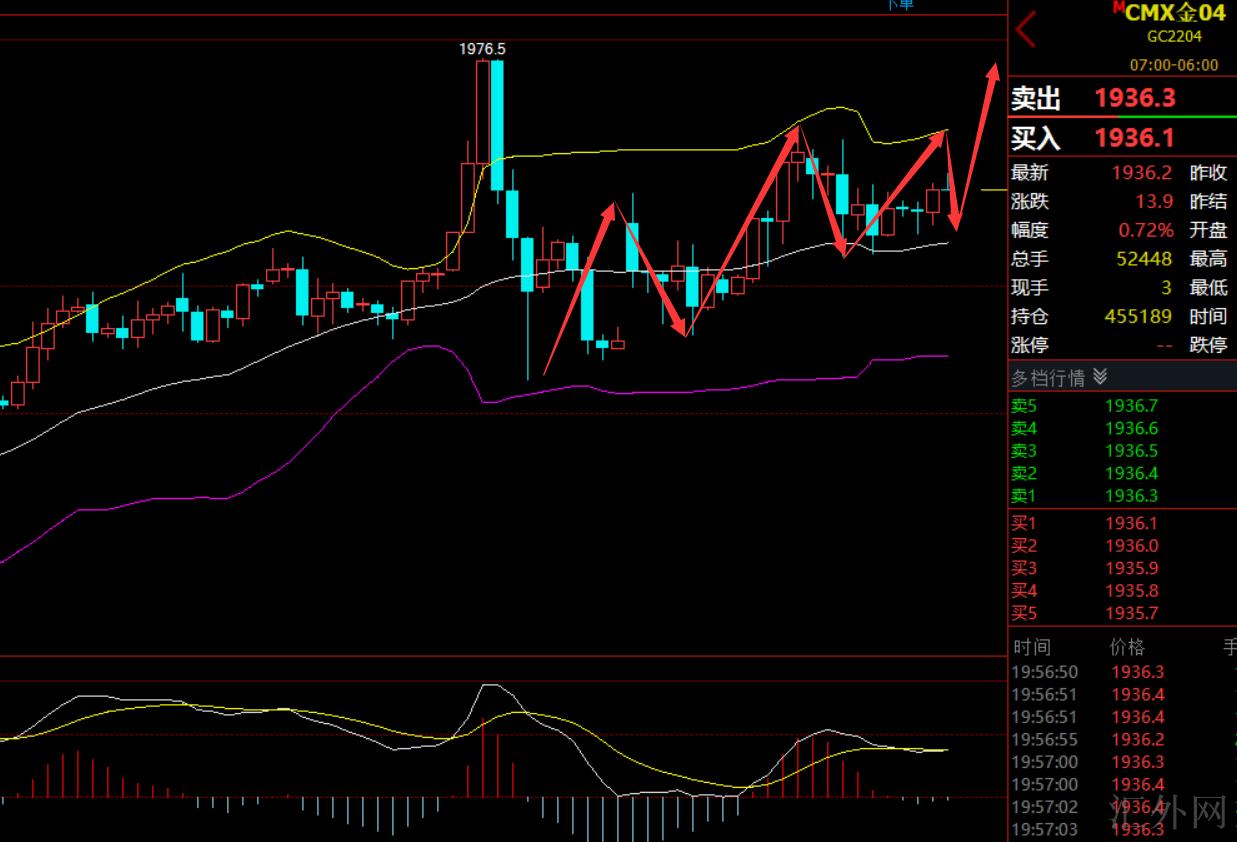This screenshot has height=842, width=1237.
Task: Click the 1976.5 high price label
Action: tap(482, 48)
